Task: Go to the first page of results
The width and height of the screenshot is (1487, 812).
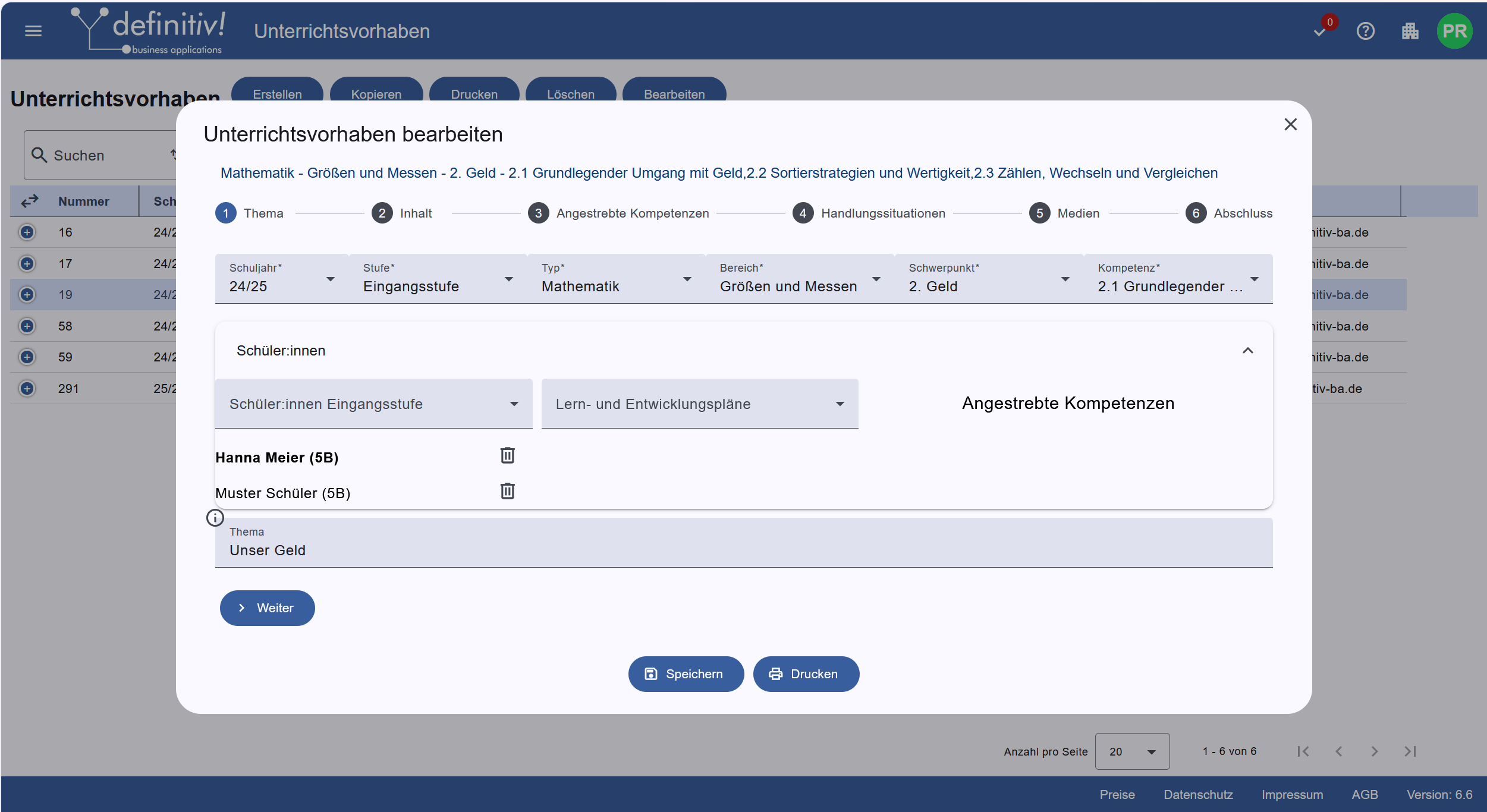Action: [1303, 751]
